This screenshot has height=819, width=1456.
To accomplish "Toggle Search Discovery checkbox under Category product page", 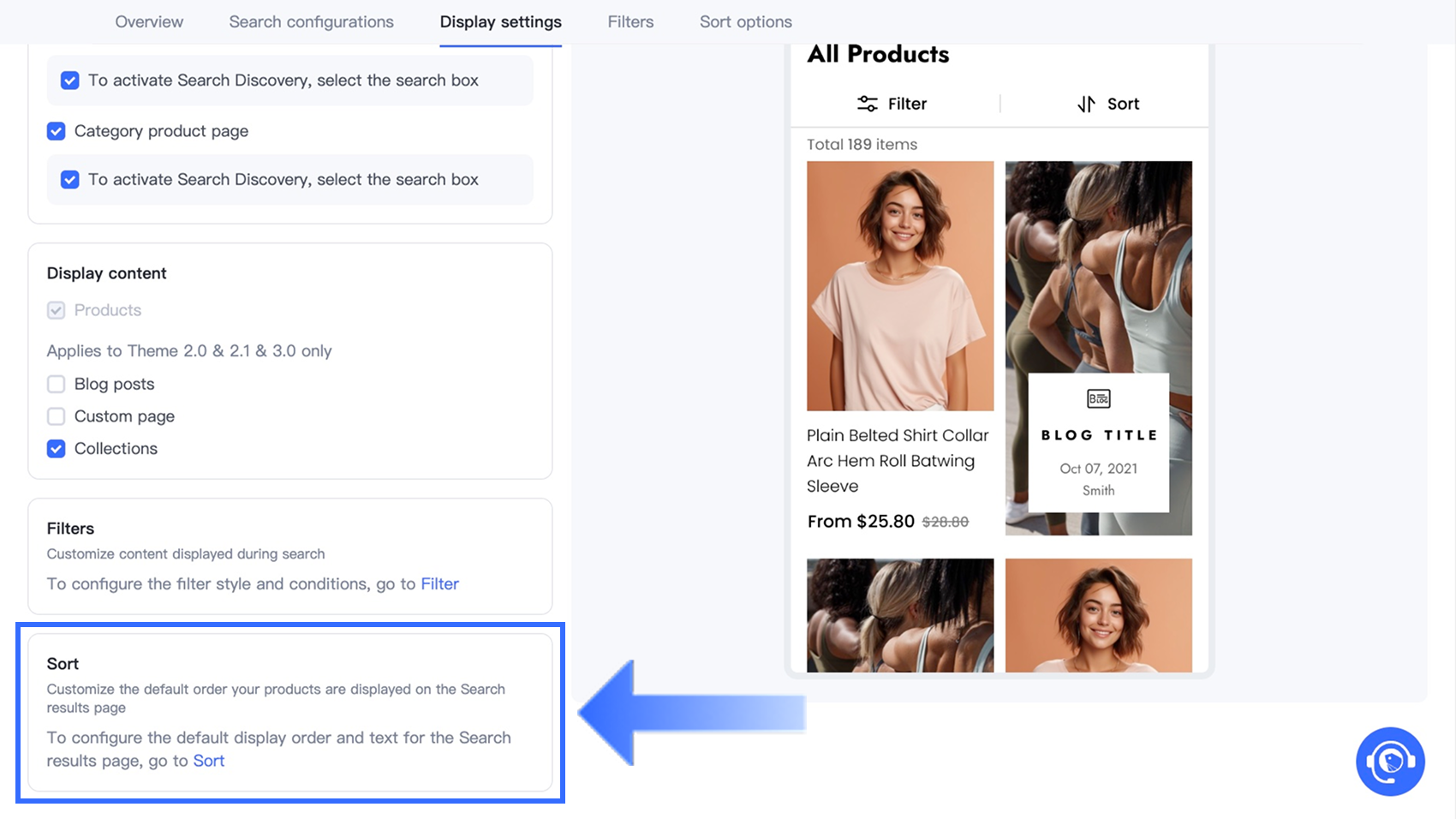I will [70, 180].
